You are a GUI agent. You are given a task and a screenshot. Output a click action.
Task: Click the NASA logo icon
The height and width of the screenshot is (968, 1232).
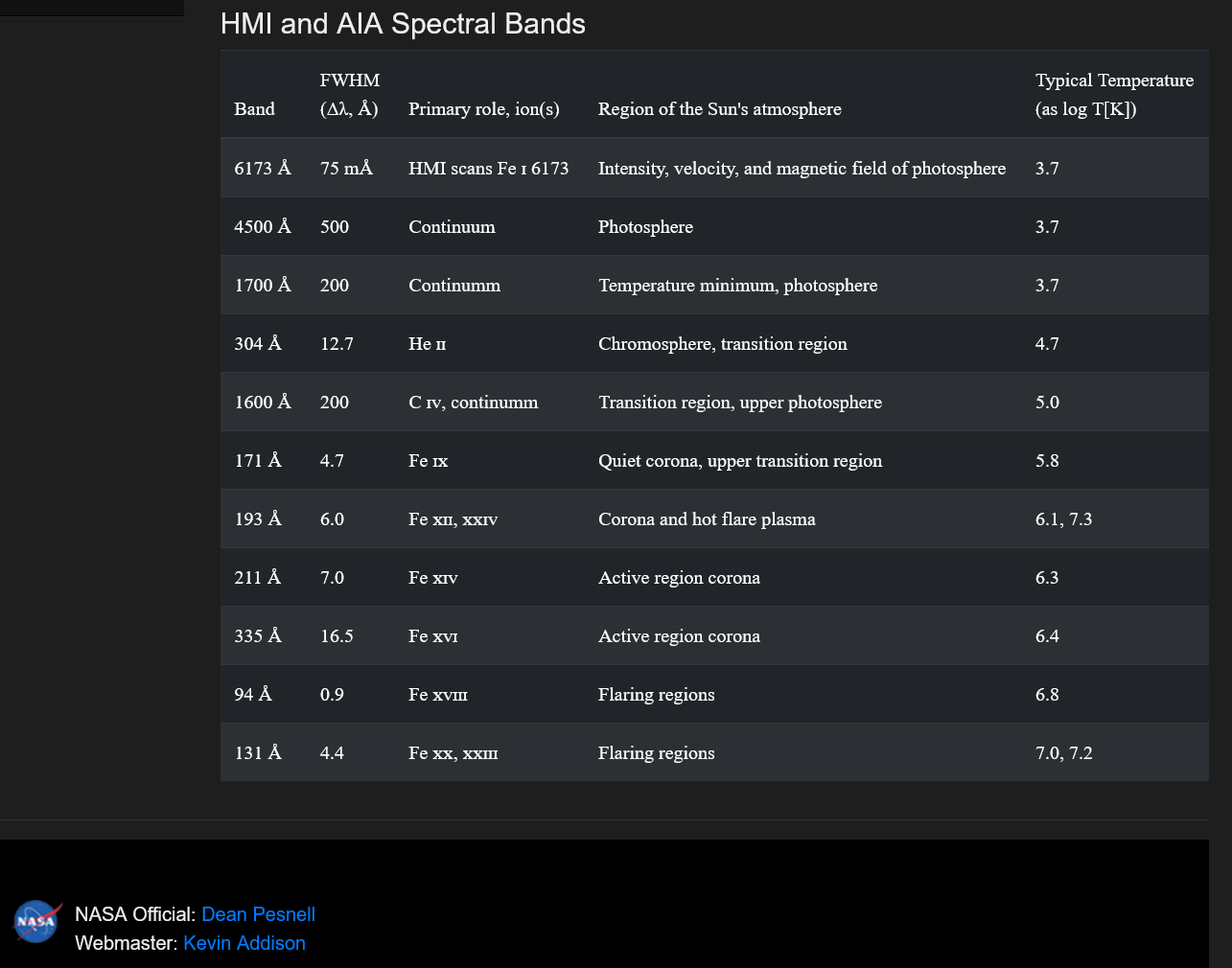[37, 921]
